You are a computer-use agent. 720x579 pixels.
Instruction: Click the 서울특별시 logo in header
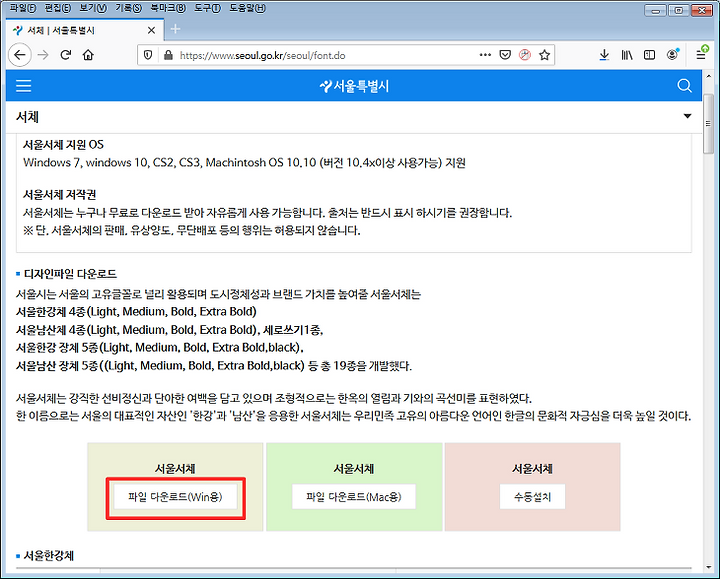[x=354, y=86]
